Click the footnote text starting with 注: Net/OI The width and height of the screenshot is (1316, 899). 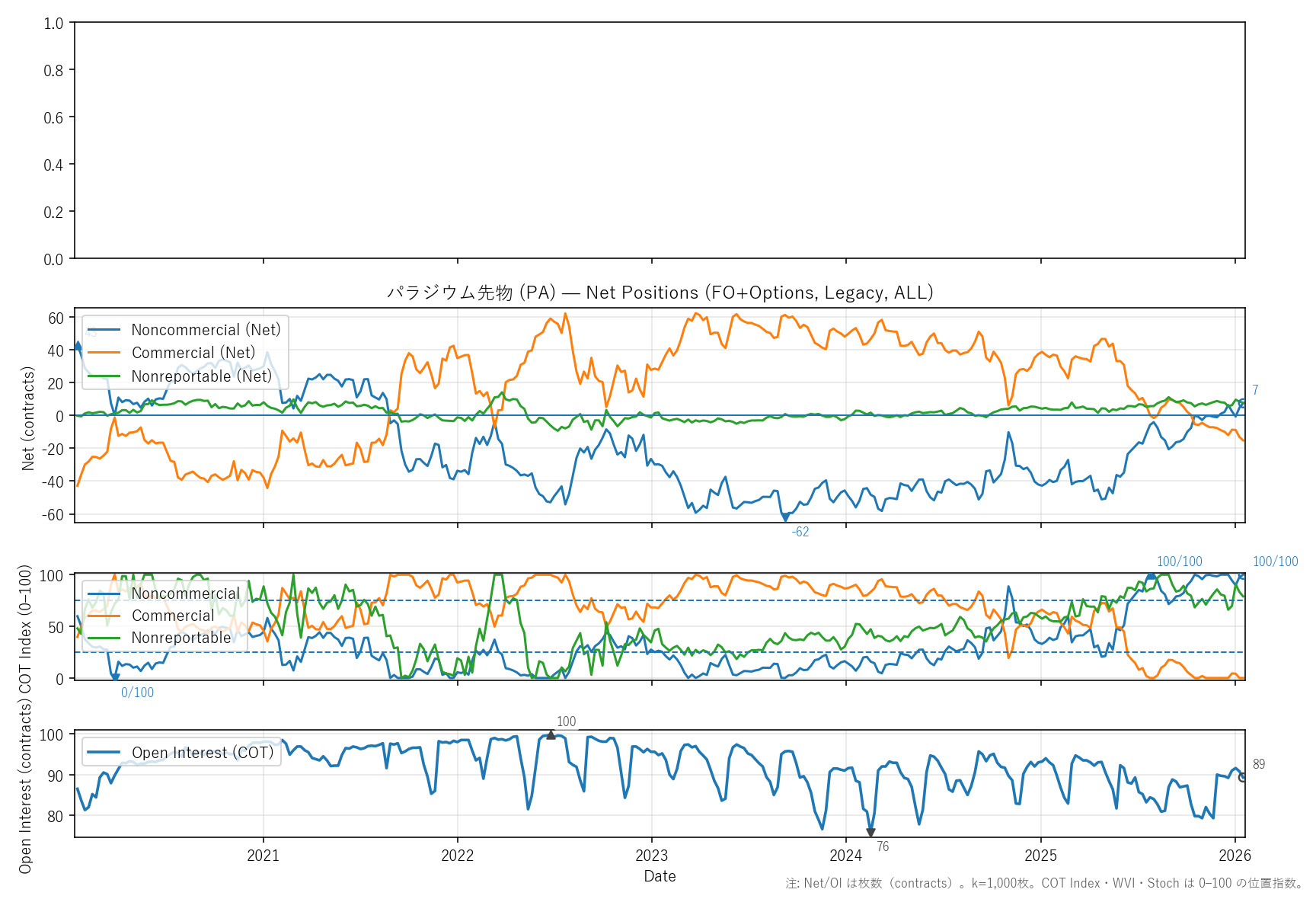1044,884
